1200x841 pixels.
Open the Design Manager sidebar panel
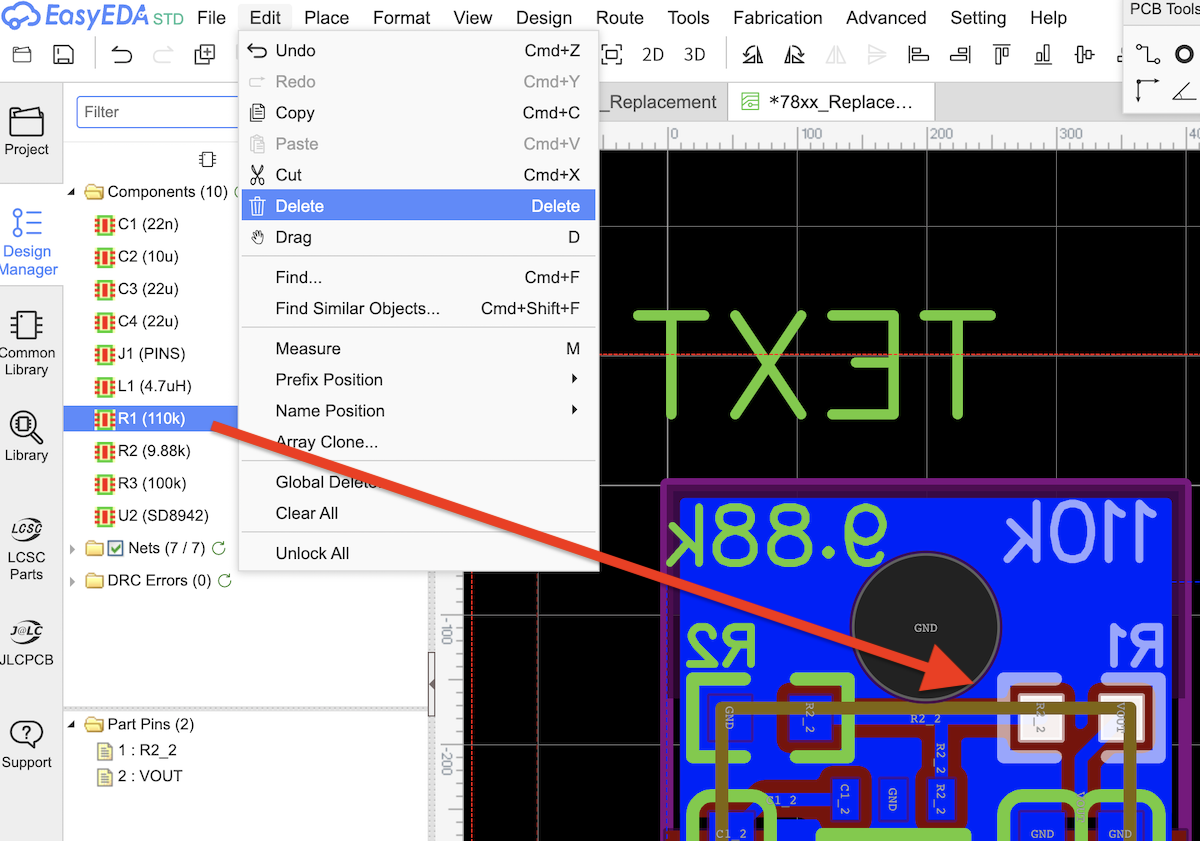pyautogui.click(x=28, y=243)
